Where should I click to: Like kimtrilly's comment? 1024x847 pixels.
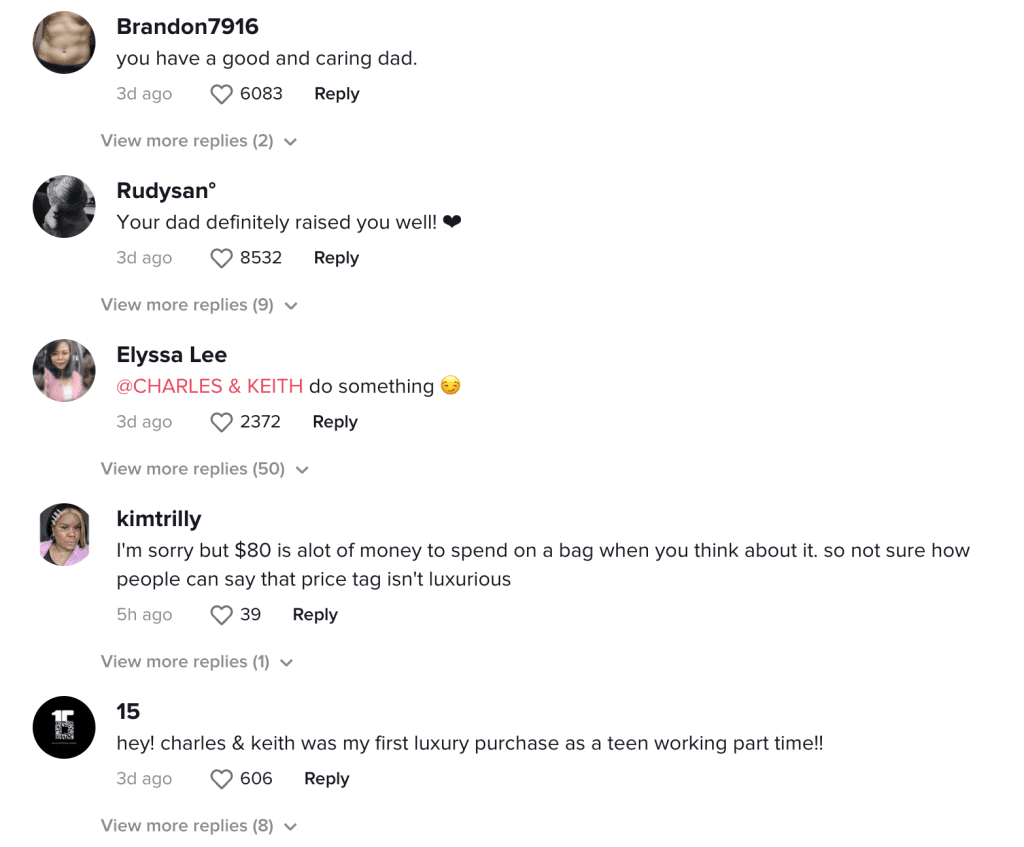[221, 614]
